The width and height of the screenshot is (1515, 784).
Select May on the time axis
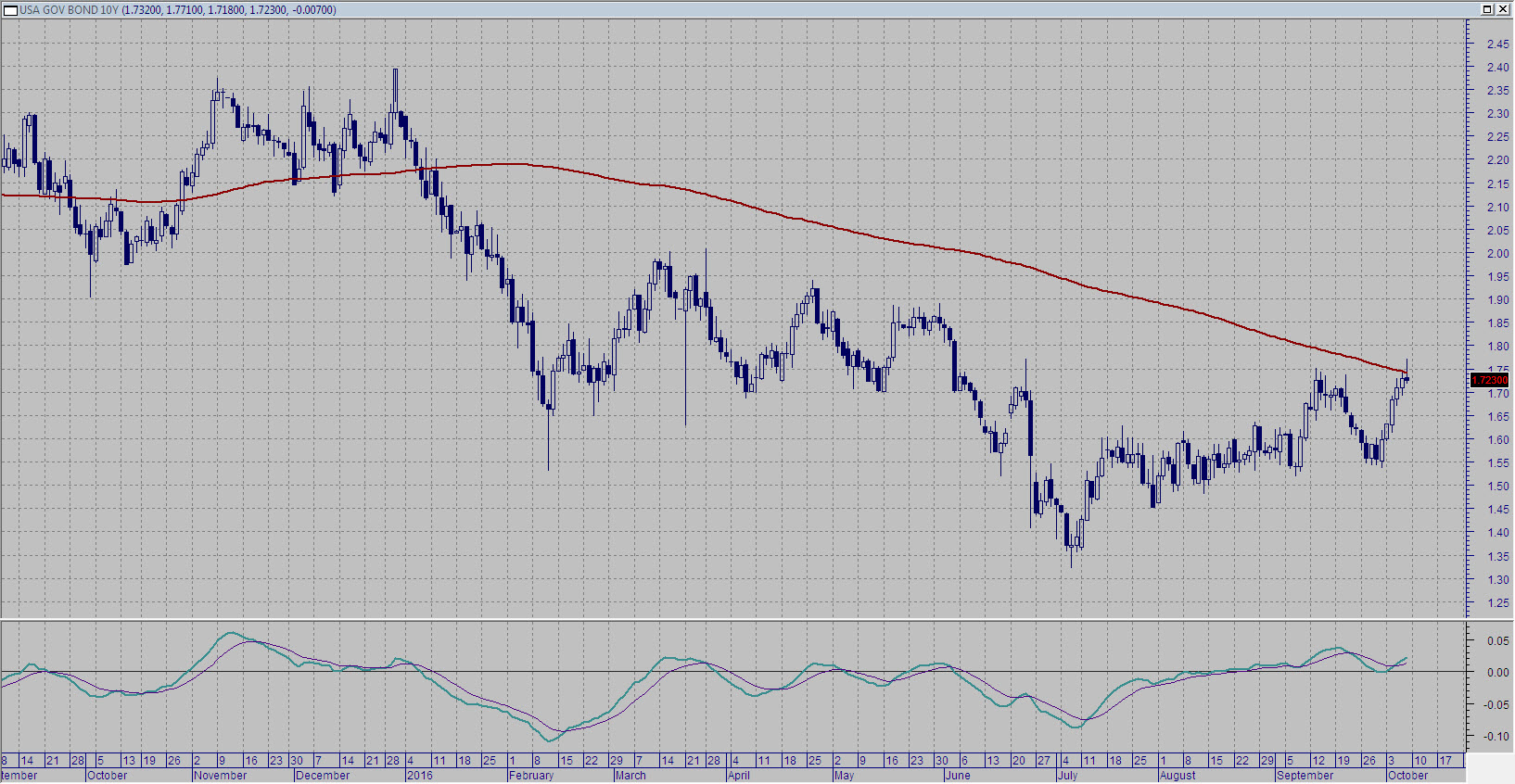pyautogui.click(x=844, y=776)
